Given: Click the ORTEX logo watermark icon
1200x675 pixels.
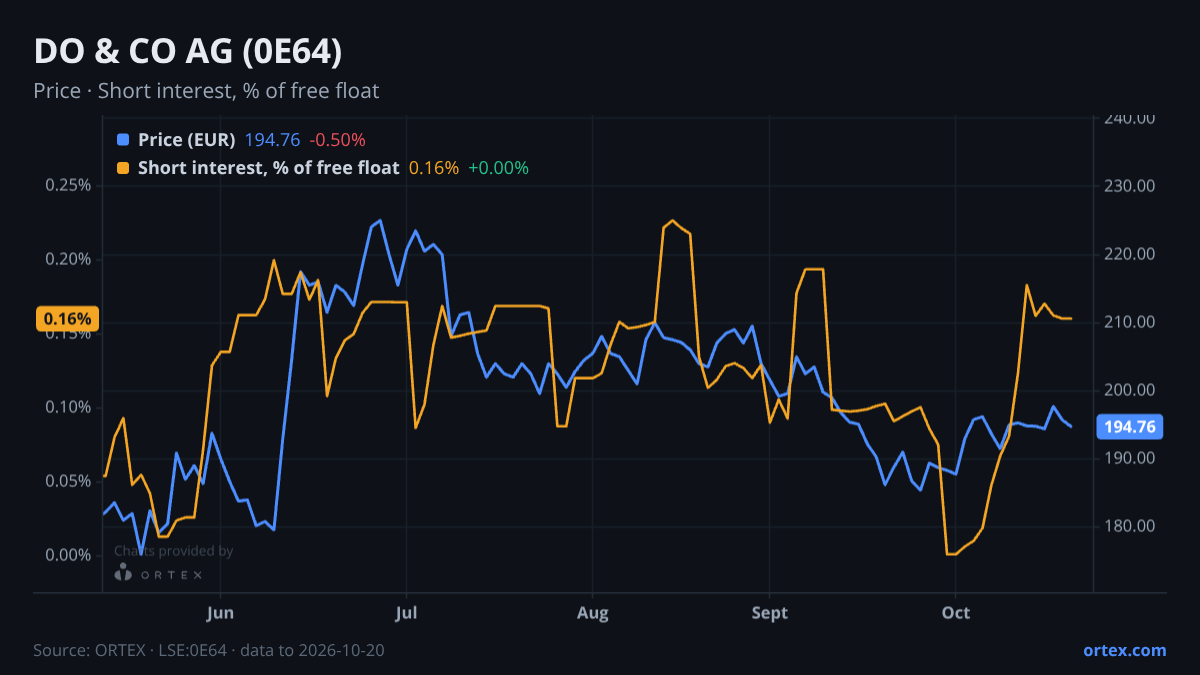Looking at the screenshot, I should (124, 574).
